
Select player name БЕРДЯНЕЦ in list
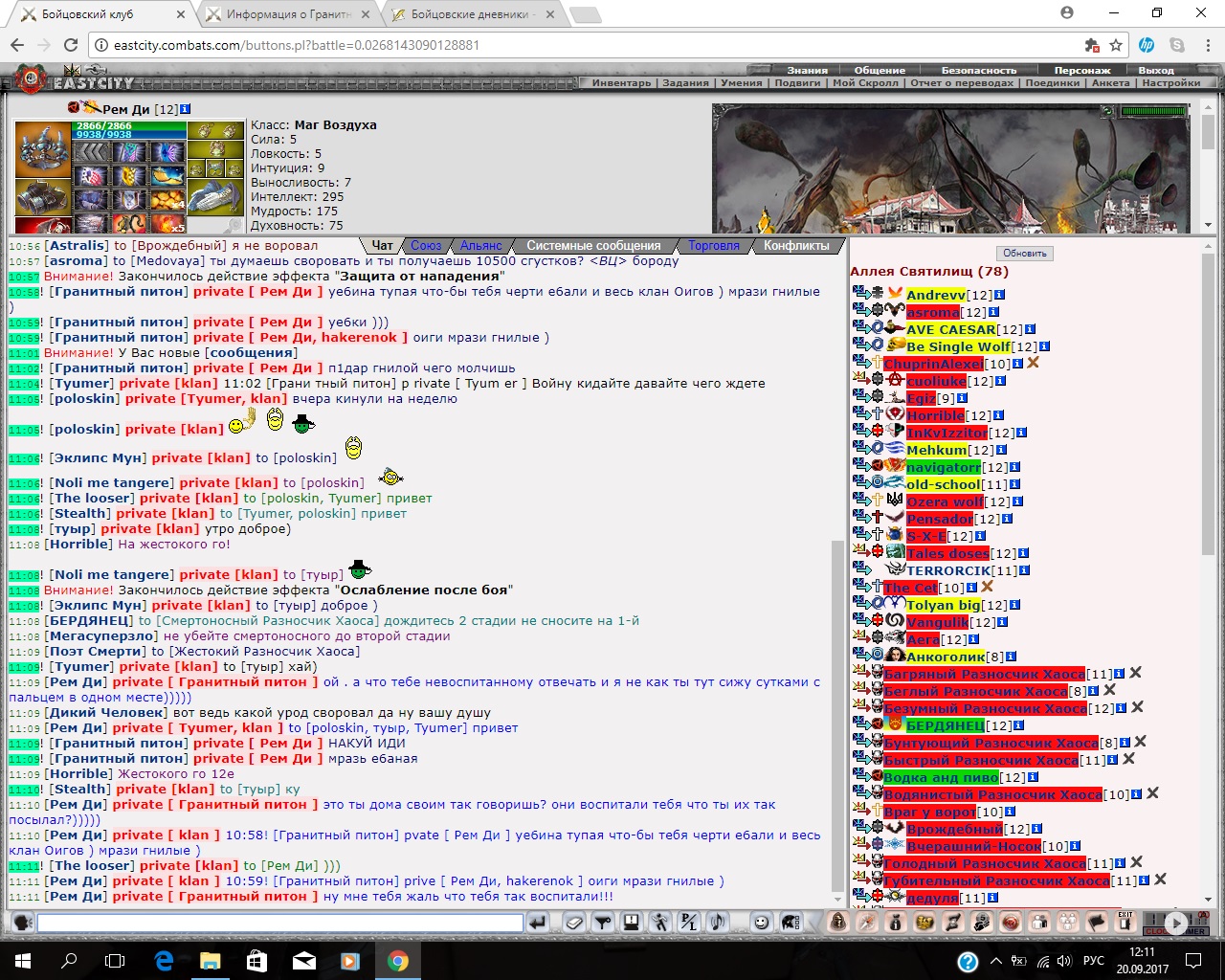click(945, 725)
